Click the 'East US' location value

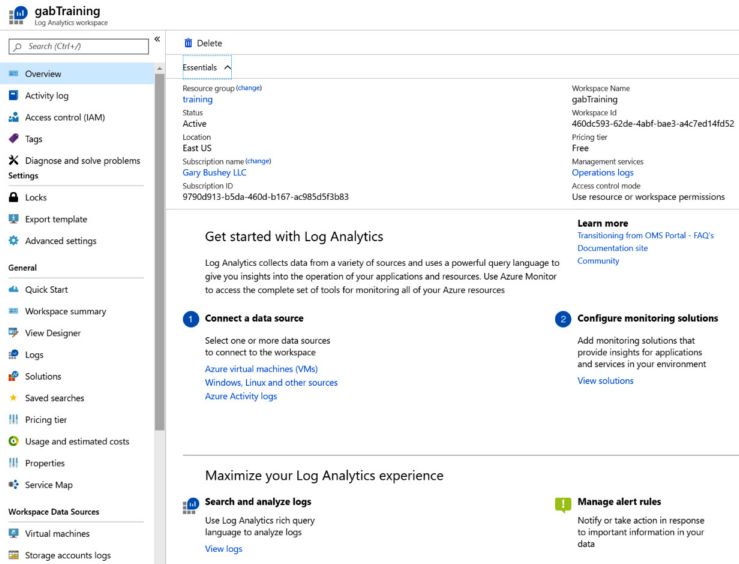click(x=197, y=148)
